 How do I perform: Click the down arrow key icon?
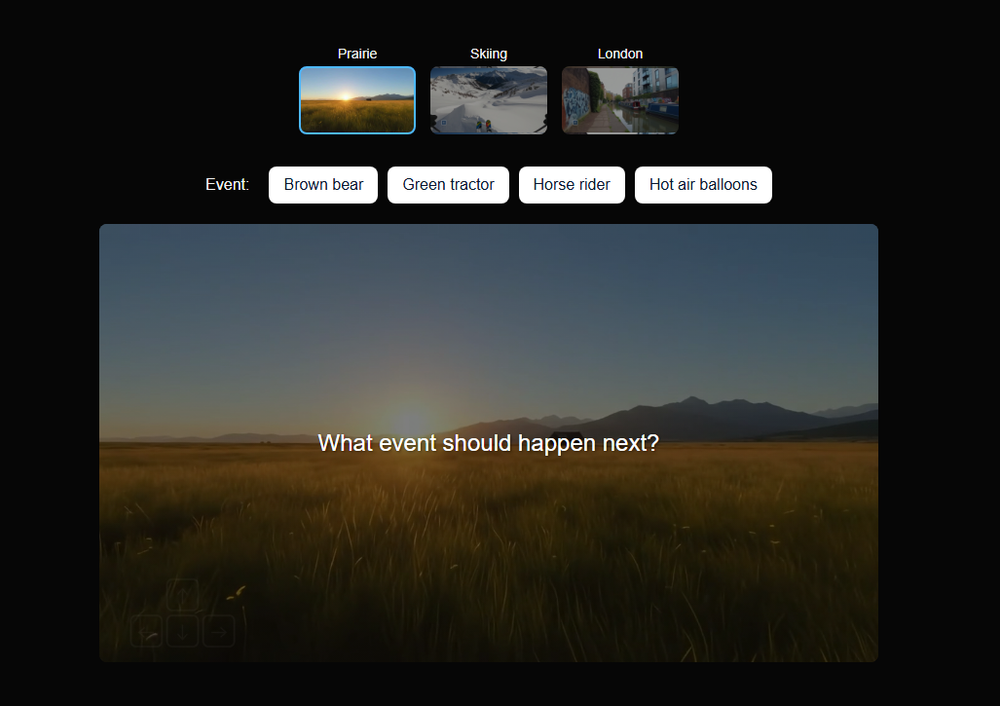182,631
